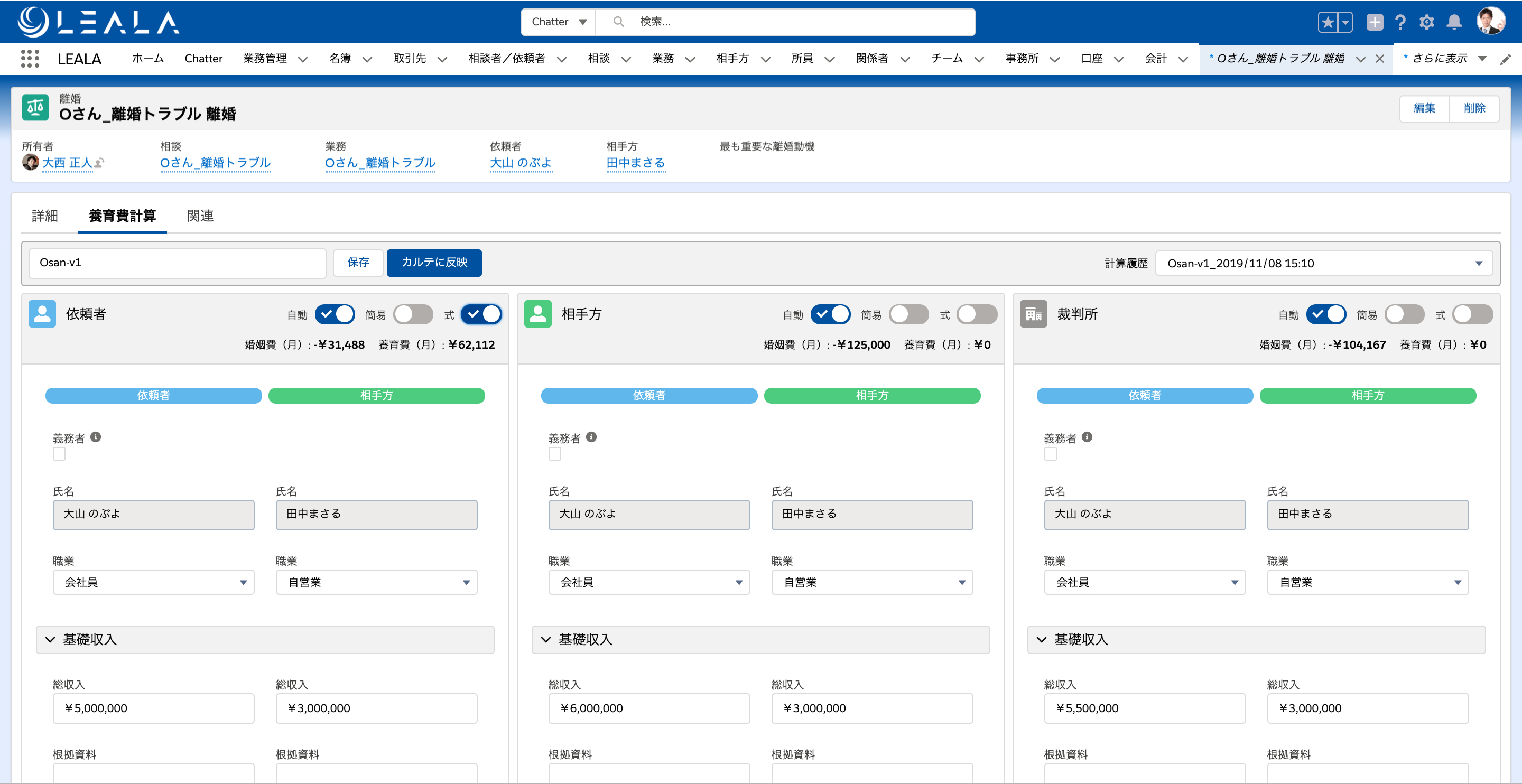1522x784 pixels.
Task: Check 義務者 checkbox in 依頼者 panel
Action: coord(59,454)
